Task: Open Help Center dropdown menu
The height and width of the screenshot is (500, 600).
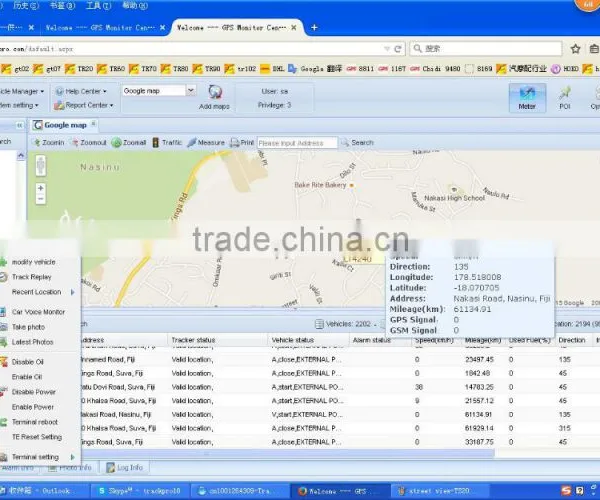Action: click(x=81, y=91)
